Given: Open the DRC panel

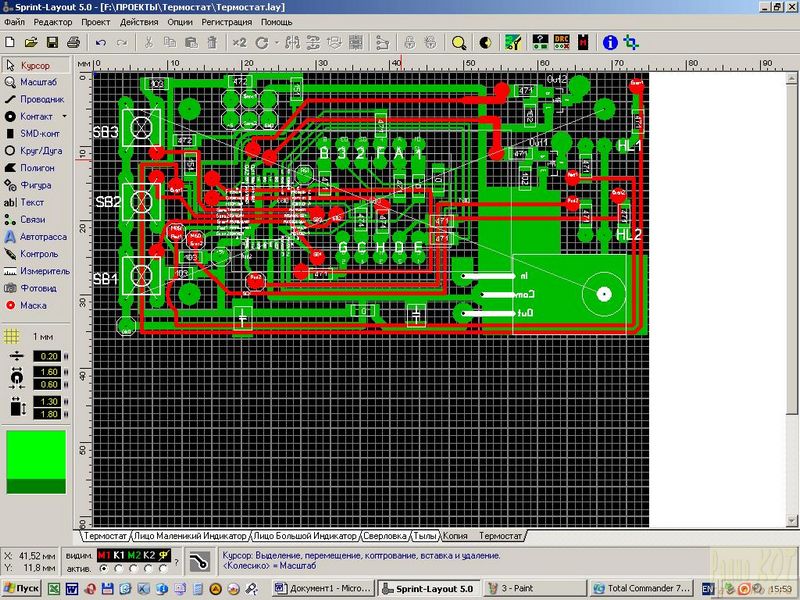Looking at the screenshot, I should click(x=561, y=42).
